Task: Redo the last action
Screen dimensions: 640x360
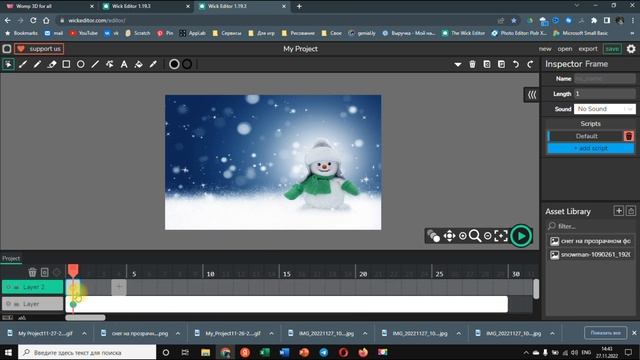Action: [530, 64]
